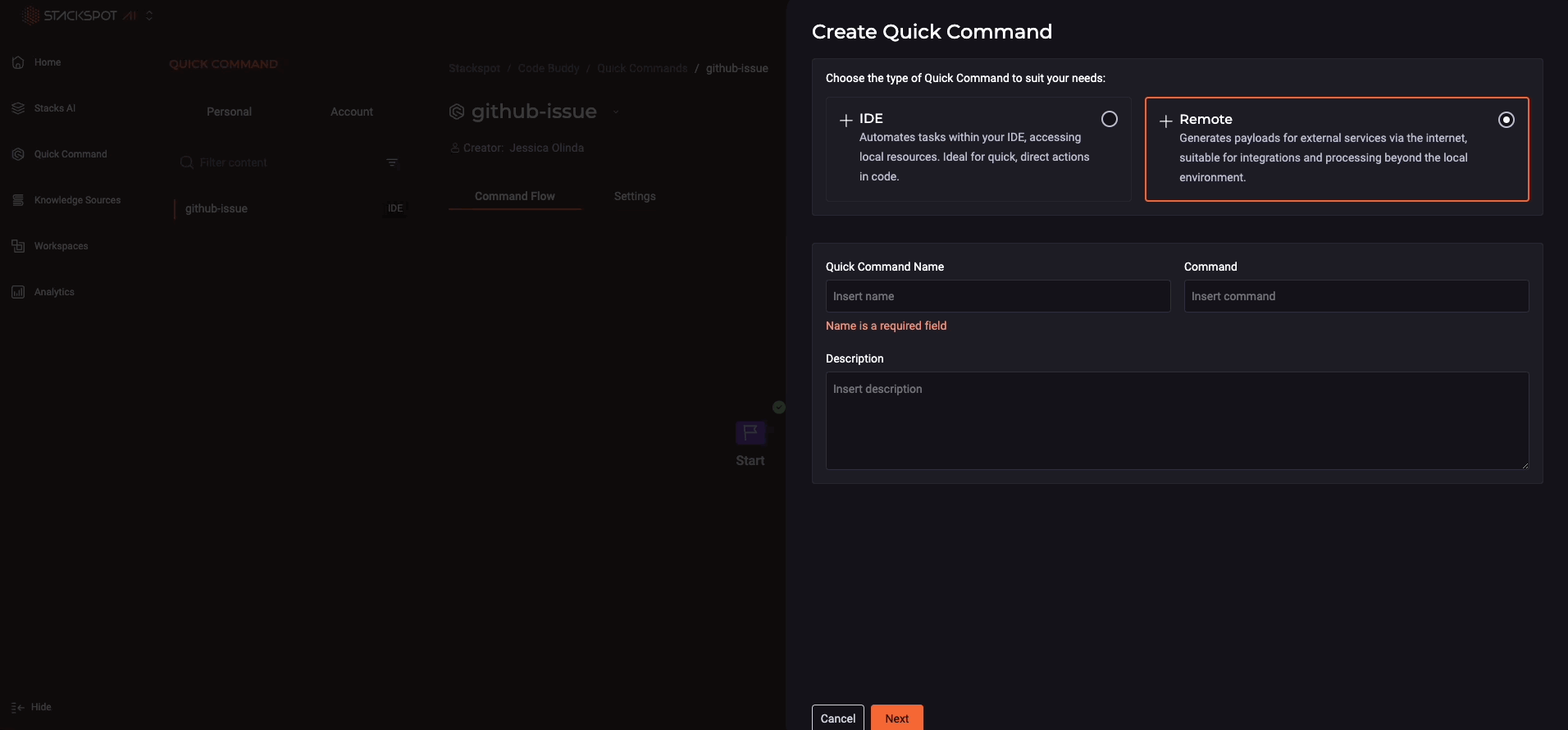Screen dimensions: 1568x730
Task: Click the 'Create Quick Command' dialog title
Action: coord(932,31)
